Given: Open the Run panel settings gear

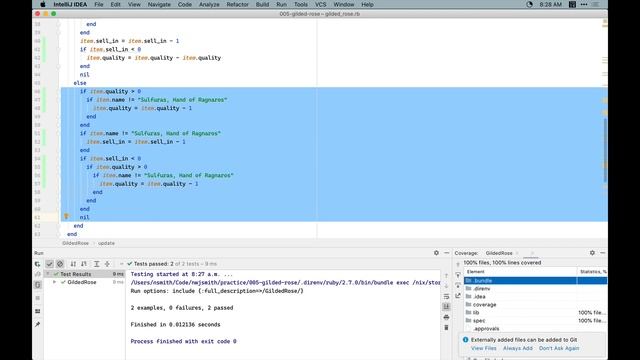Looking at the screenshot, I should tap(436, 253).
